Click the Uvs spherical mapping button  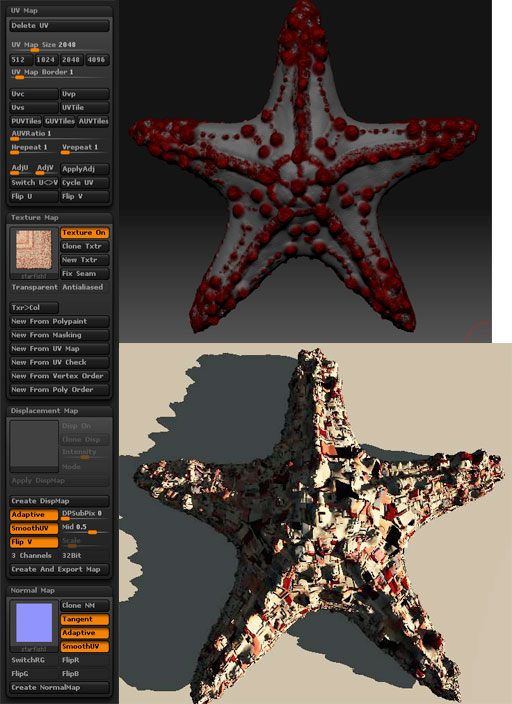[x=34, y=108]
